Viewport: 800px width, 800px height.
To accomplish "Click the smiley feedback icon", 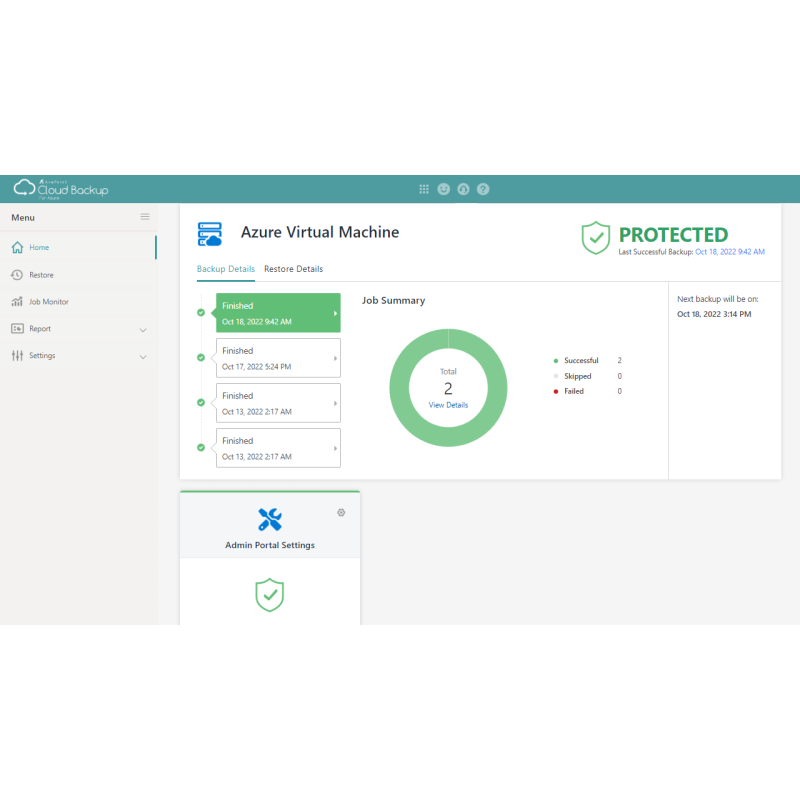I will [444, 189].
